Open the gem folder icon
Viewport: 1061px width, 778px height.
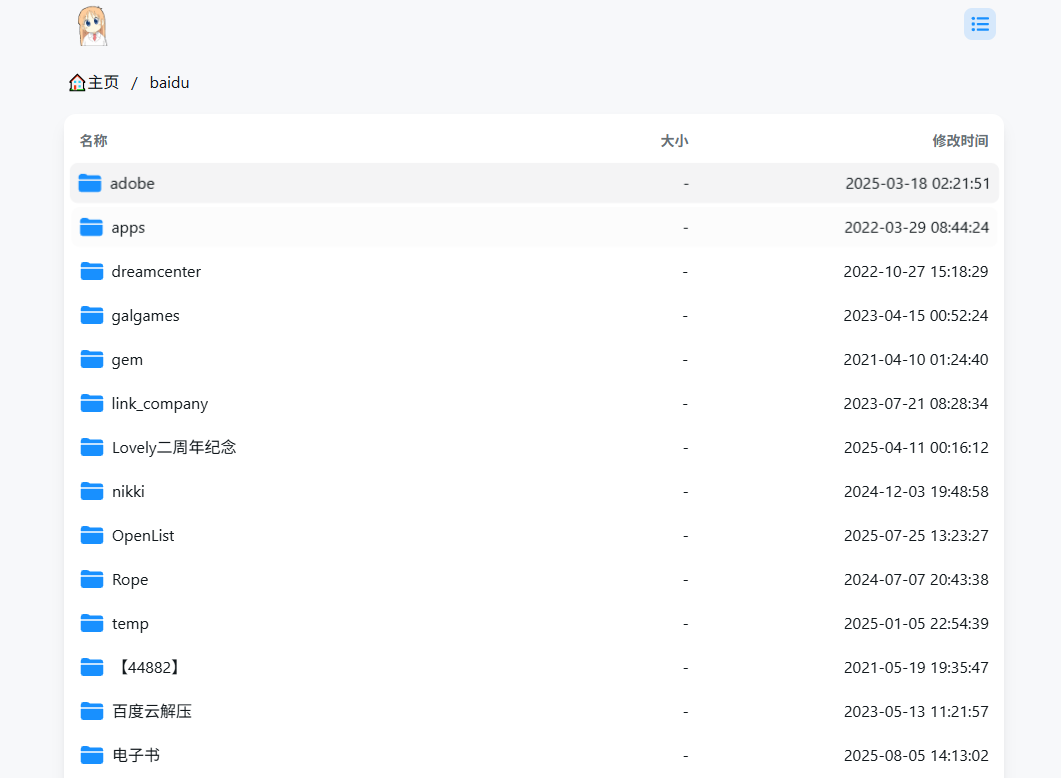(x=92, y=359)
